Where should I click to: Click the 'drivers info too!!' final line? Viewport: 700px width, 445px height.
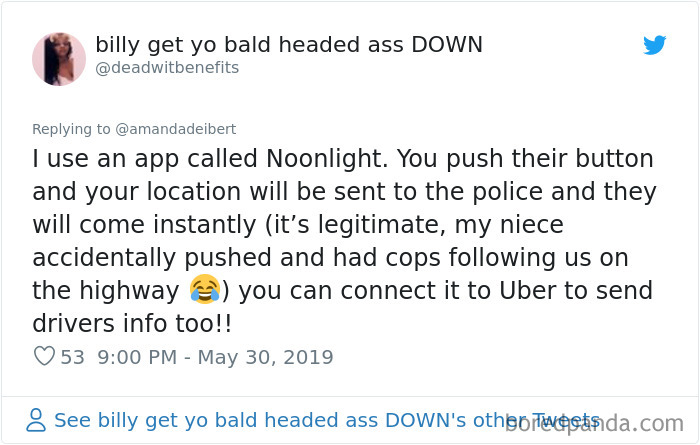point(132,323)
